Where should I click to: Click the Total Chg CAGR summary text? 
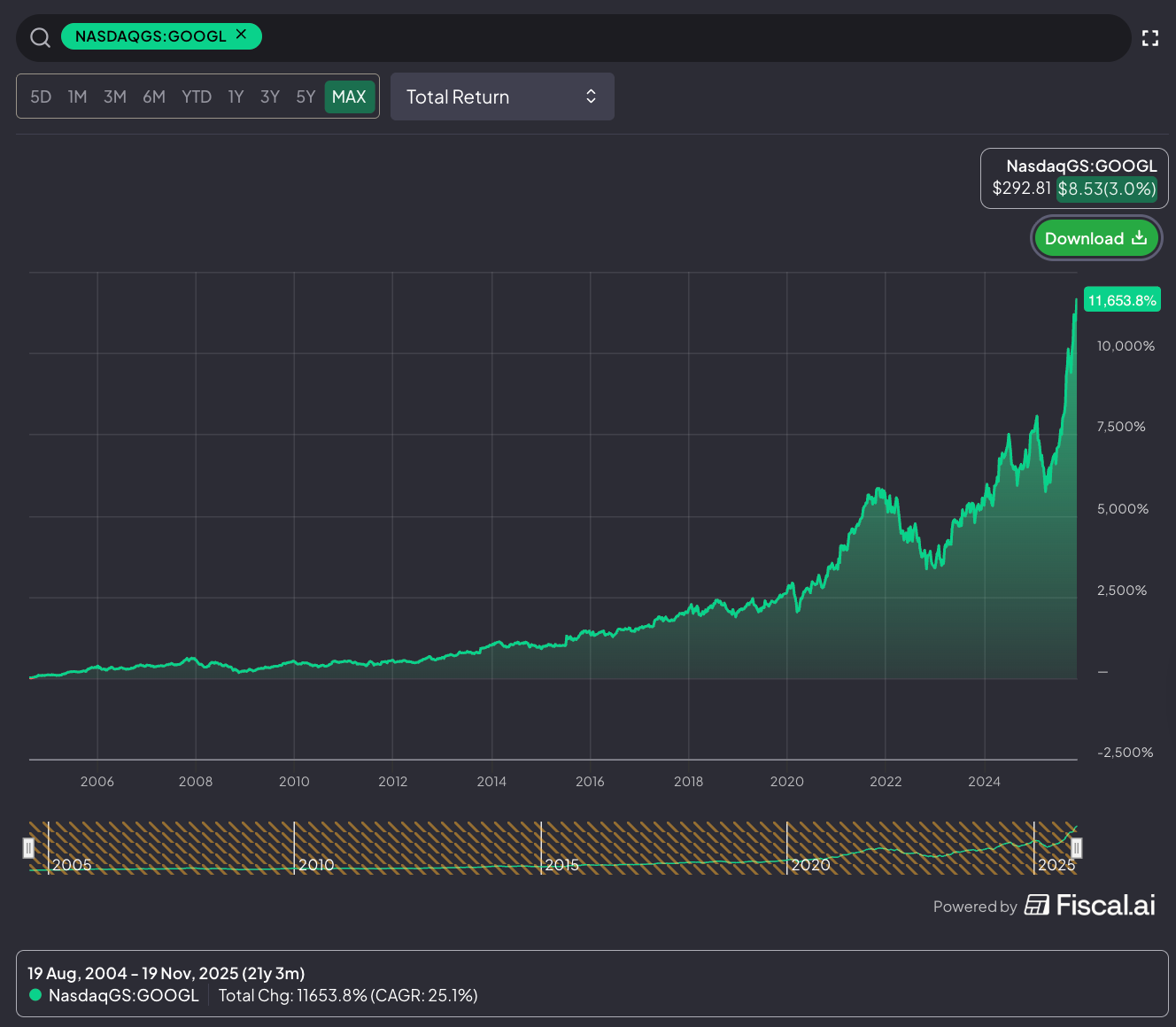[x=348, y=995]
